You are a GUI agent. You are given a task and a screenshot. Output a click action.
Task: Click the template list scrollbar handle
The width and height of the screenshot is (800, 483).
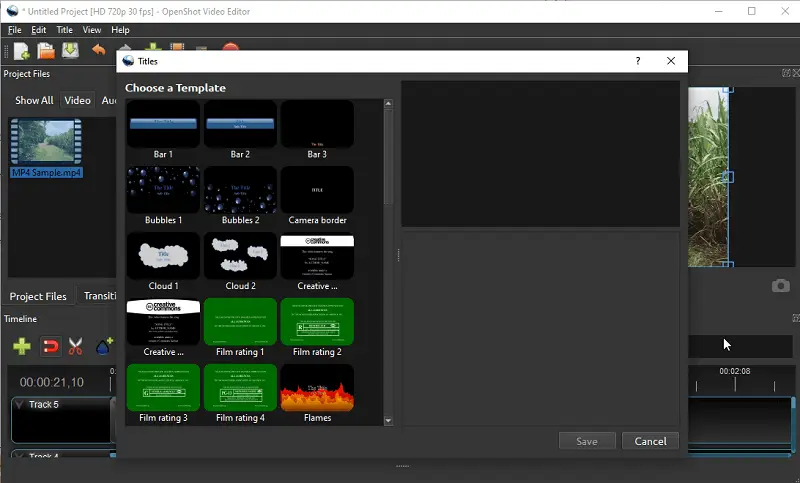(388, 156)
